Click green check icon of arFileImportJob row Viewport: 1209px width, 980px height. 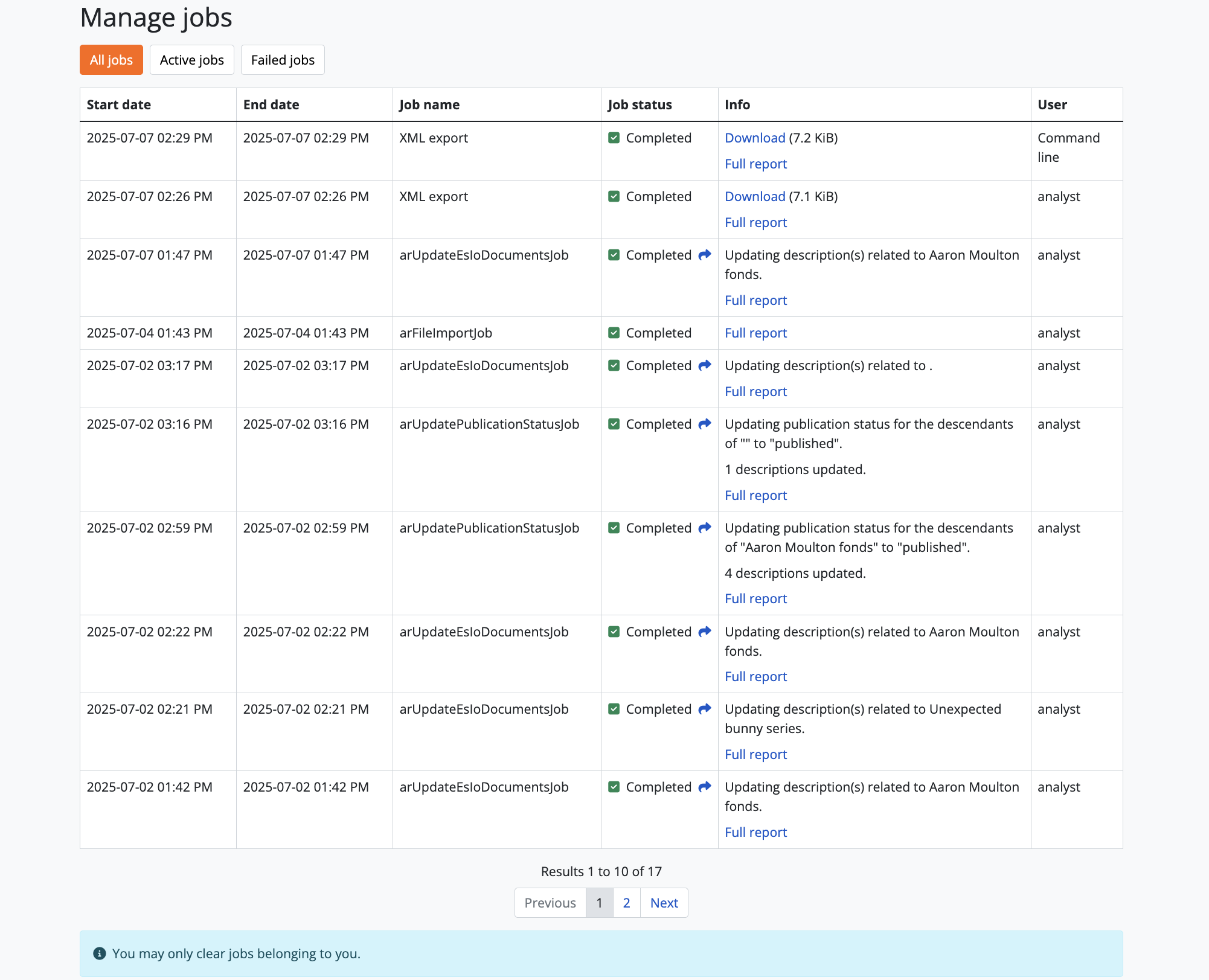pyautogui.click(x=614, y=333)
